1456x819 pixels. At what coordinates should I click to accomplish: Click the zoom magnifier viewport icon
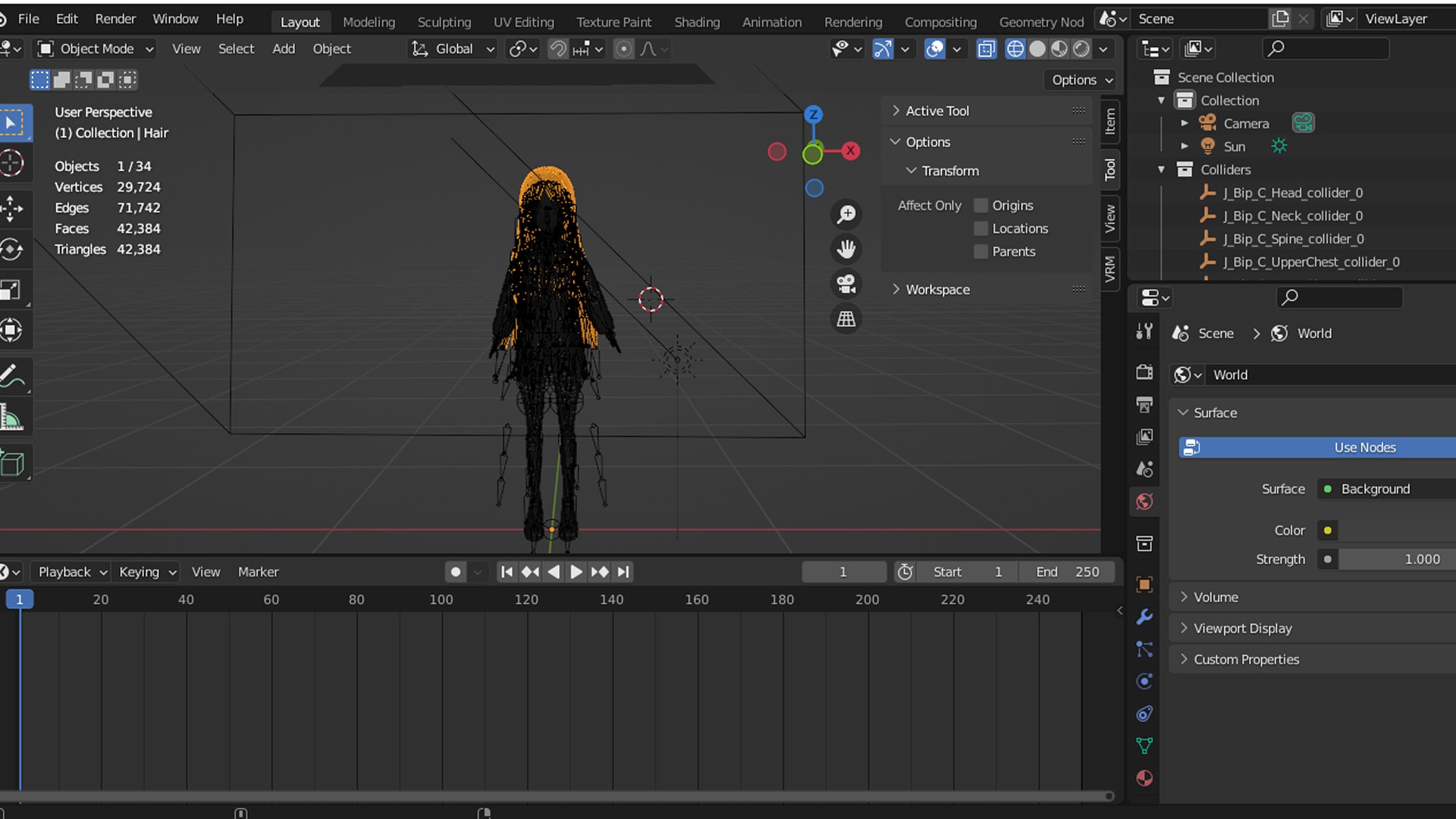pos(846,215)
